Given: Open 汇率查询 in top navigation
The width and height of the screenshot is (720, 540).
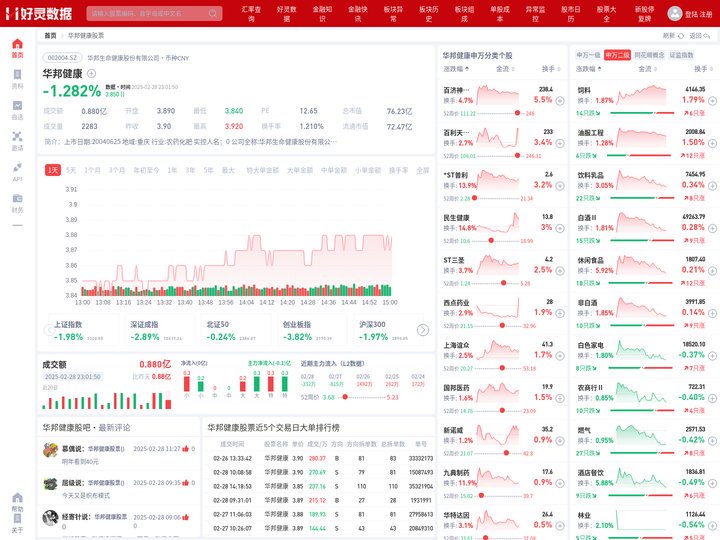Looking at the screenshot, I should click(251, 14).
